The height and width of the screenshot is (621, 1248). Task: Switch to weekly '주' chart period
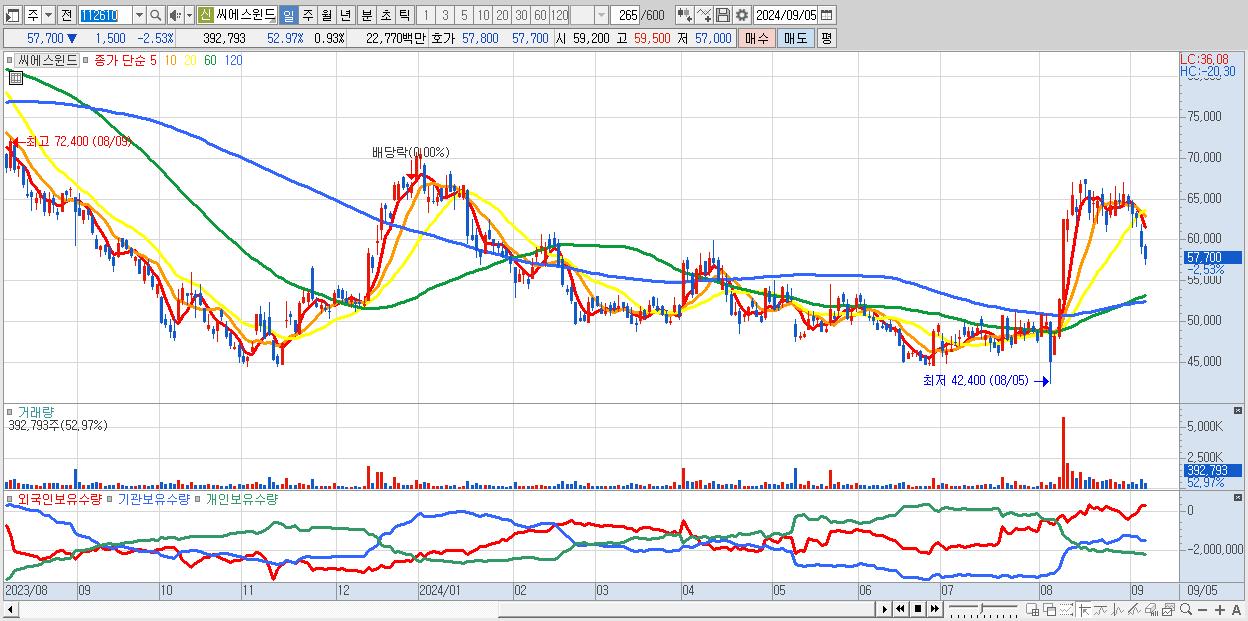click(x=307, y=15)
